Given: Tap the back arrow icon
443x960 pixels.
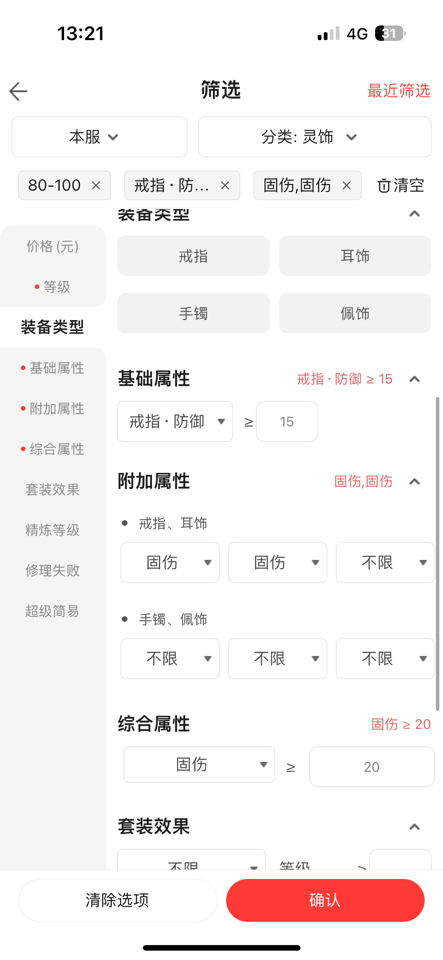Looking at the screenshot, I should (x=18, y=91).
